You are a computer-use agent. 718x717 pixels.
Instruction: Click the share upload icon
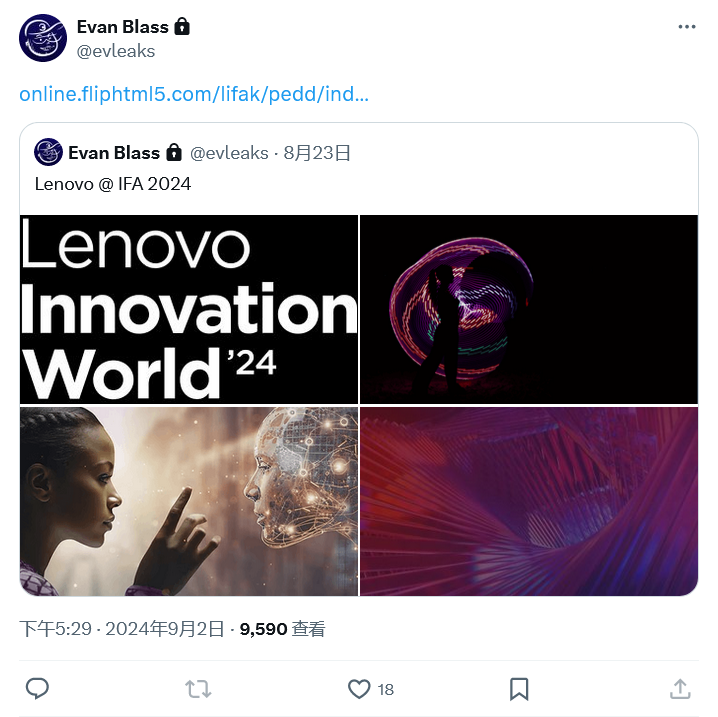tap(680, 688)
